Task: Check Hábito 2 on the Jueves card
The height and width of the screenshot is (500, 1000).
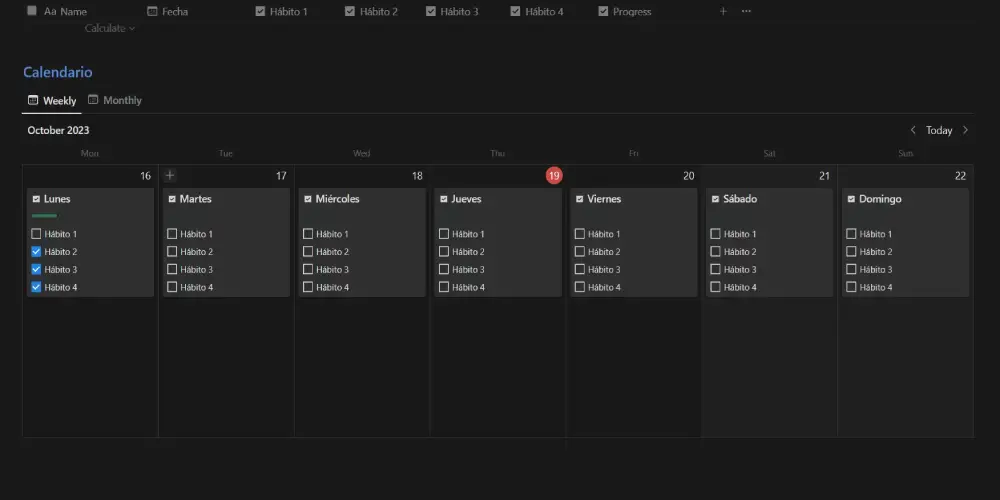Action: coord(444,252)
